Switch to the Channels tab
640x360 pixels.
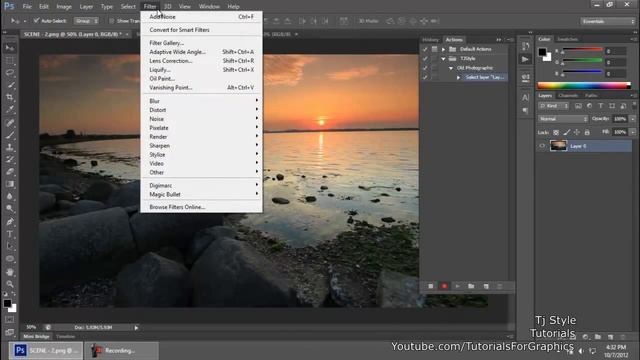[x=568, y=96]
